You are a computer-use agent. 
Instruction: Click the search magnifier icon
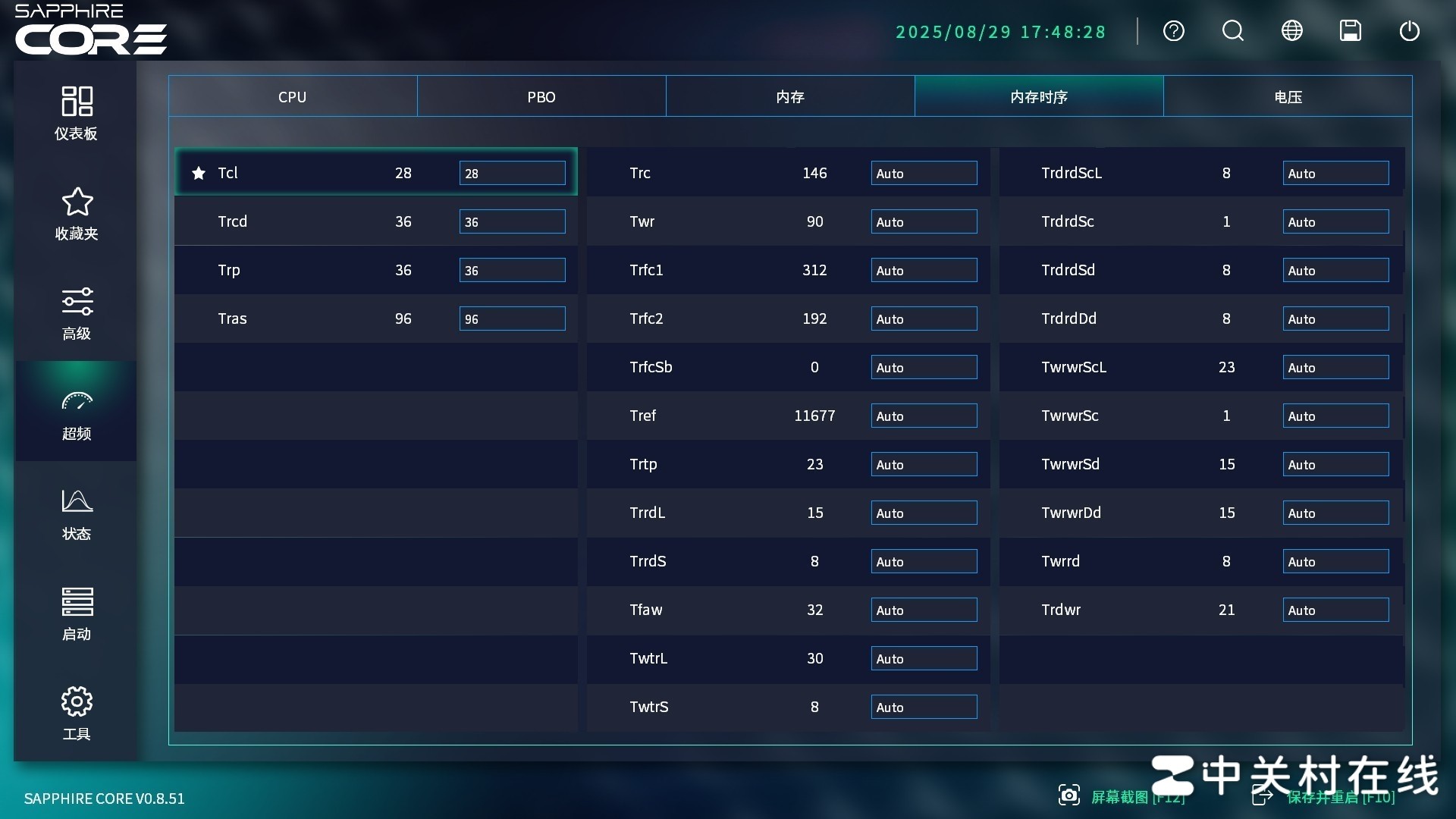[x=1232, y=31]
